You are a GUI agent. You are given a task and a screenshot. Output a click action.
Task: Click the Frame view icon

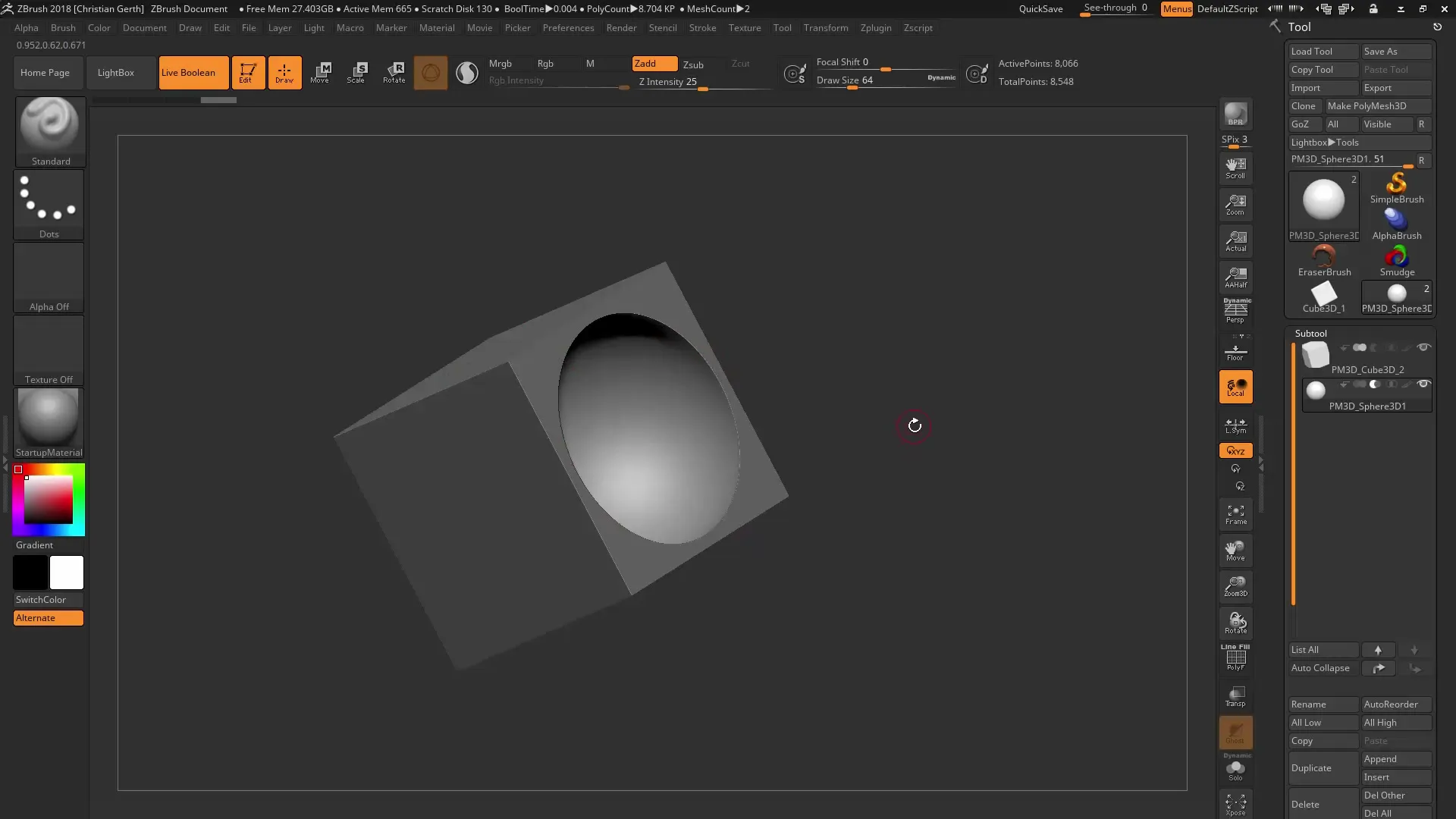click(x=1235, y=515)
